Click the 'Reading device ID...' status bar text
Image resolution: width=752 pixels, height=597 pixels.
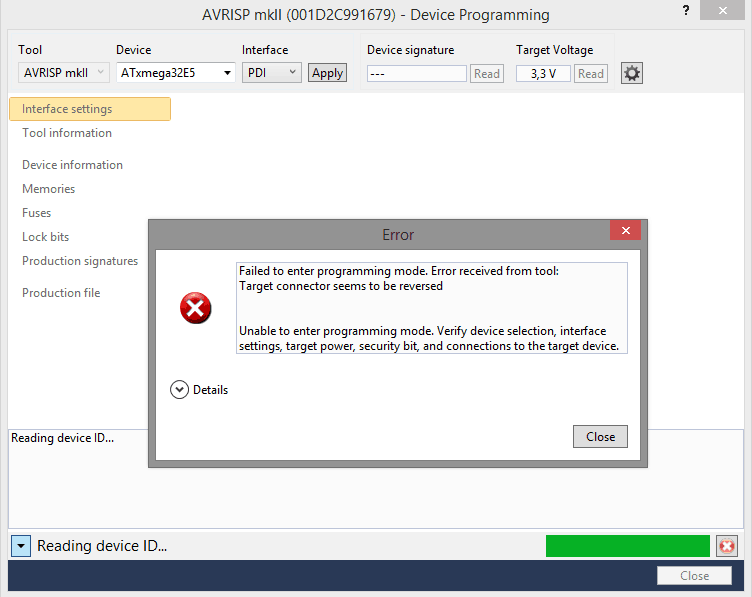pyautogui.click(x=102, y=546)
